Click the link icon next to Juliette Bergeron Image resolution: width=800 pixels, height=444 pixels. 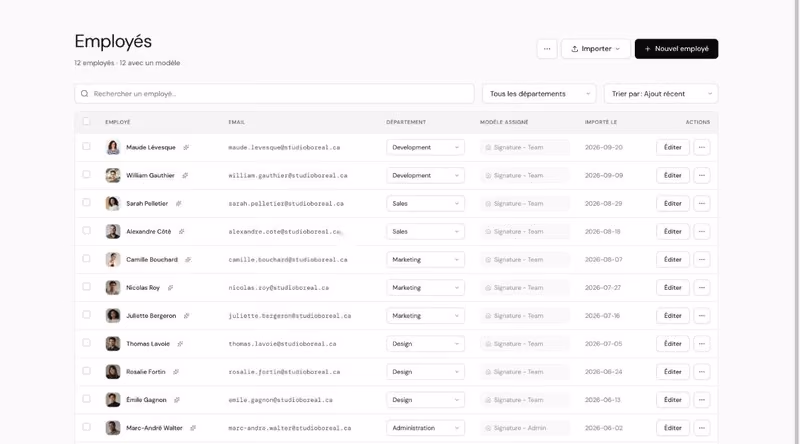pos(187,316)
